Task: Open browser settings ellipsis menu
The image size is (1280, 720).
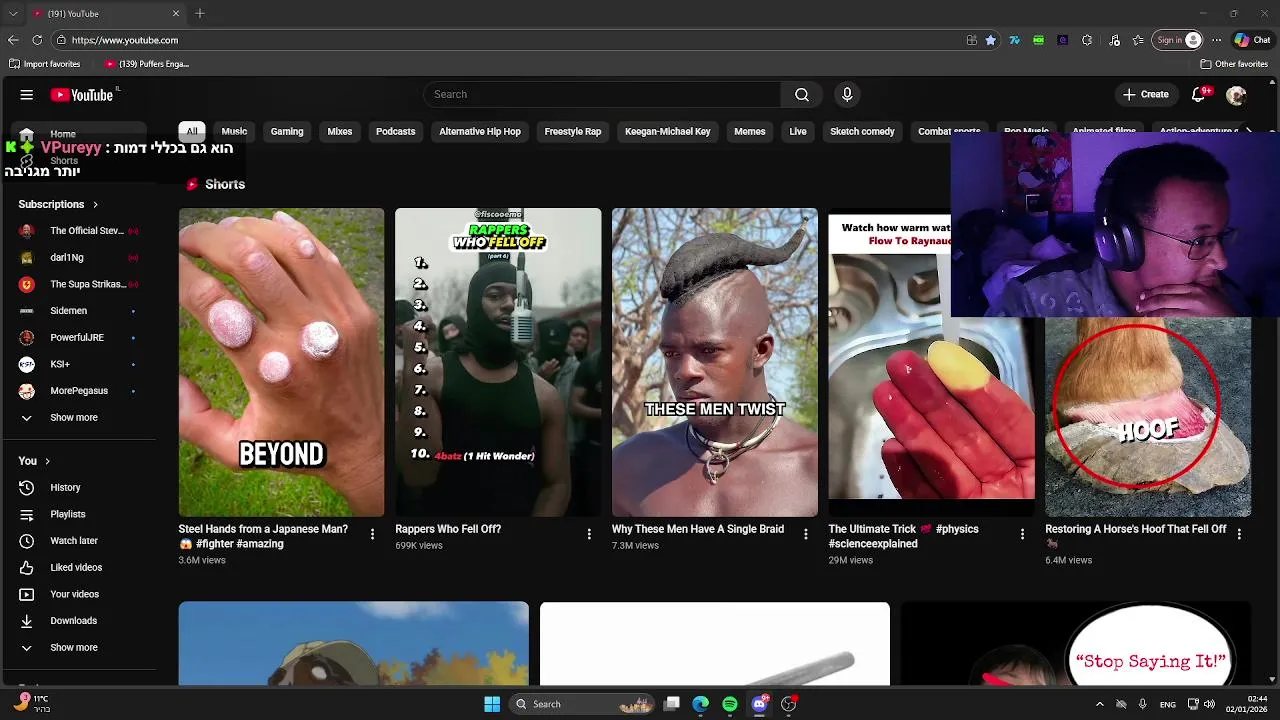Action: 1216,40
